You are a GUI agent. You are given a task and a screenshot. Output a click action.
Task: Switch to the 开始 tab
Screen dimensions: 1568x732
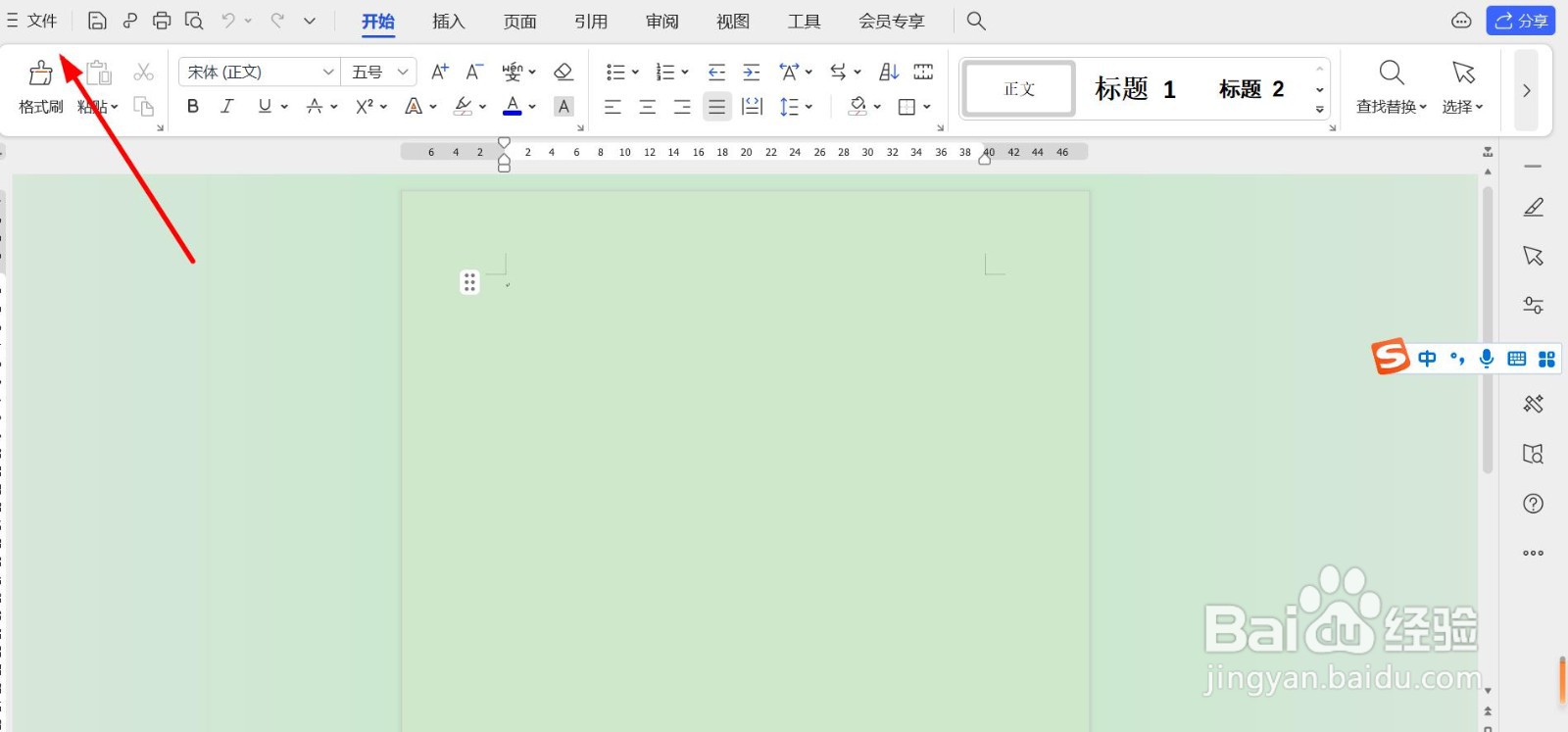[x=378, y=22]
